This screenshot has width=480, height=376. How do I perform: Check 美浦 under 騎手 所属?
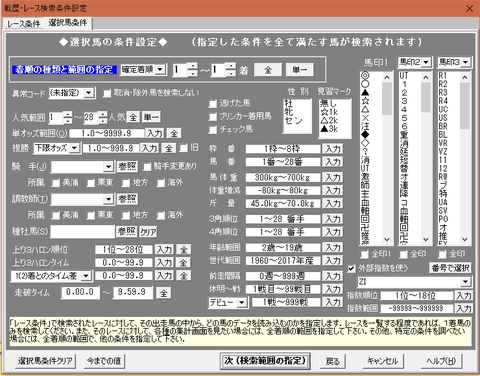(56, 183)
